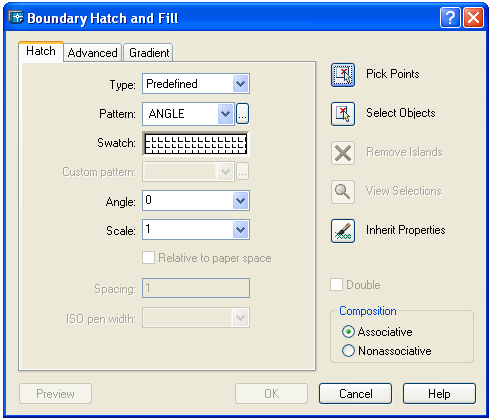Viewport: 492px width, 420px height.
Task: Click the hatch pattern Swatch preview
Action: (x=196, y=144)
